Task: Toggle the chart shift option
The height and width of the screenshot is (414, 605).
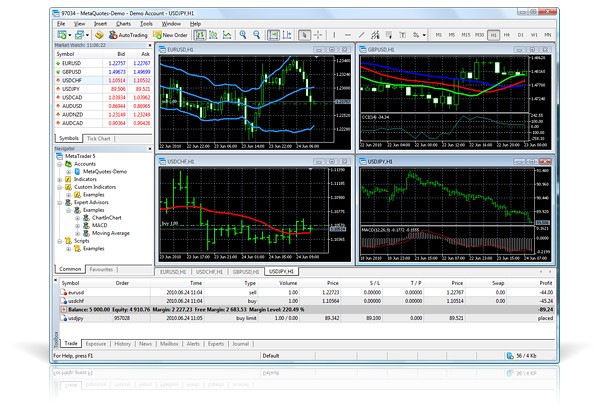Action: click(x=287, y=35)
